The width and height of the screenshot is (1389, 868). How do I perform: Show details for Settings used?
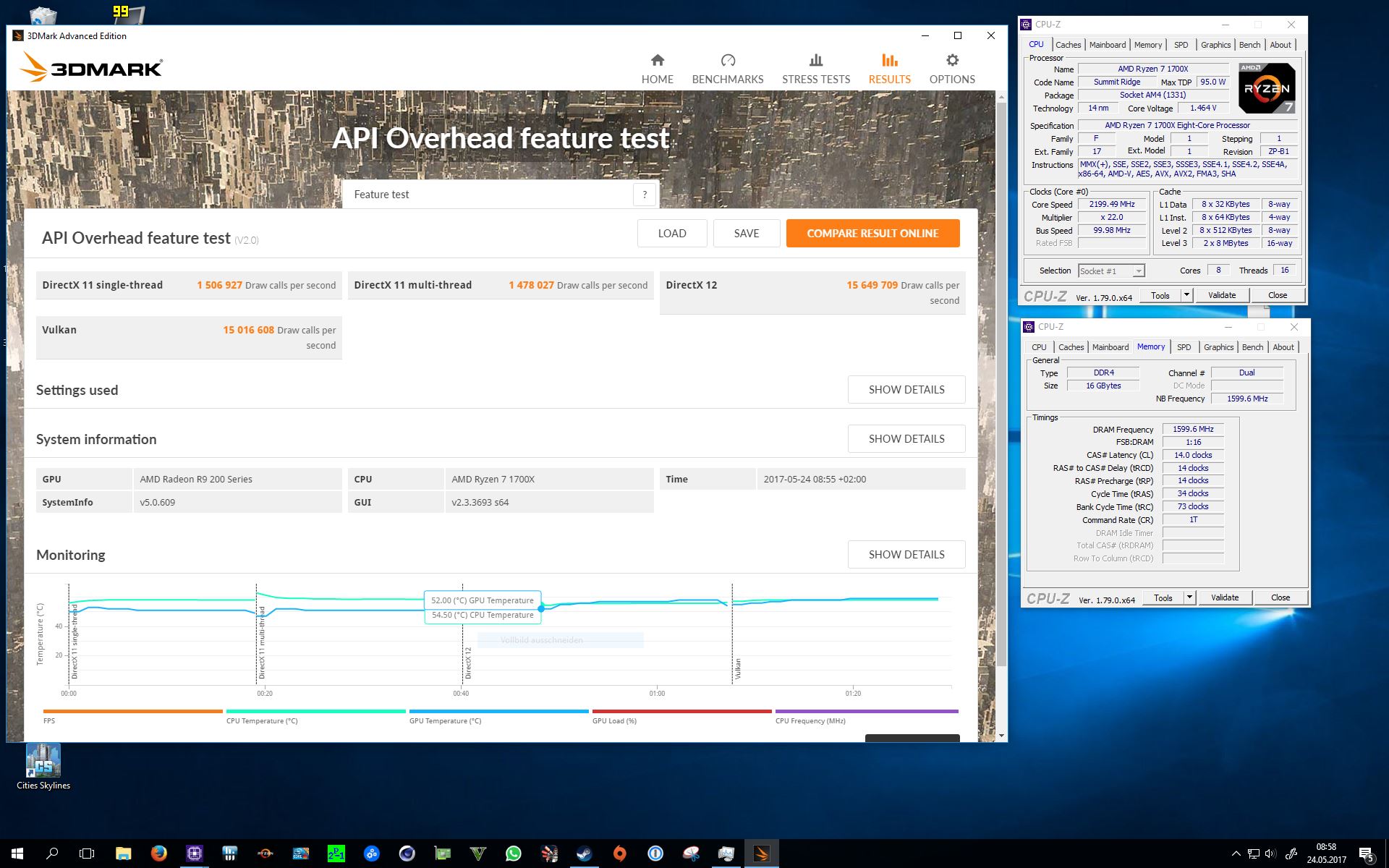tap(906, 390)
